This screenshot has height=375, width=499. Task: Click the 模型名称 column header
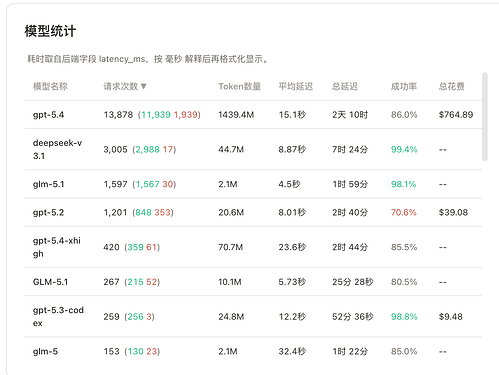pyautogui.click(x=50, y=86)
